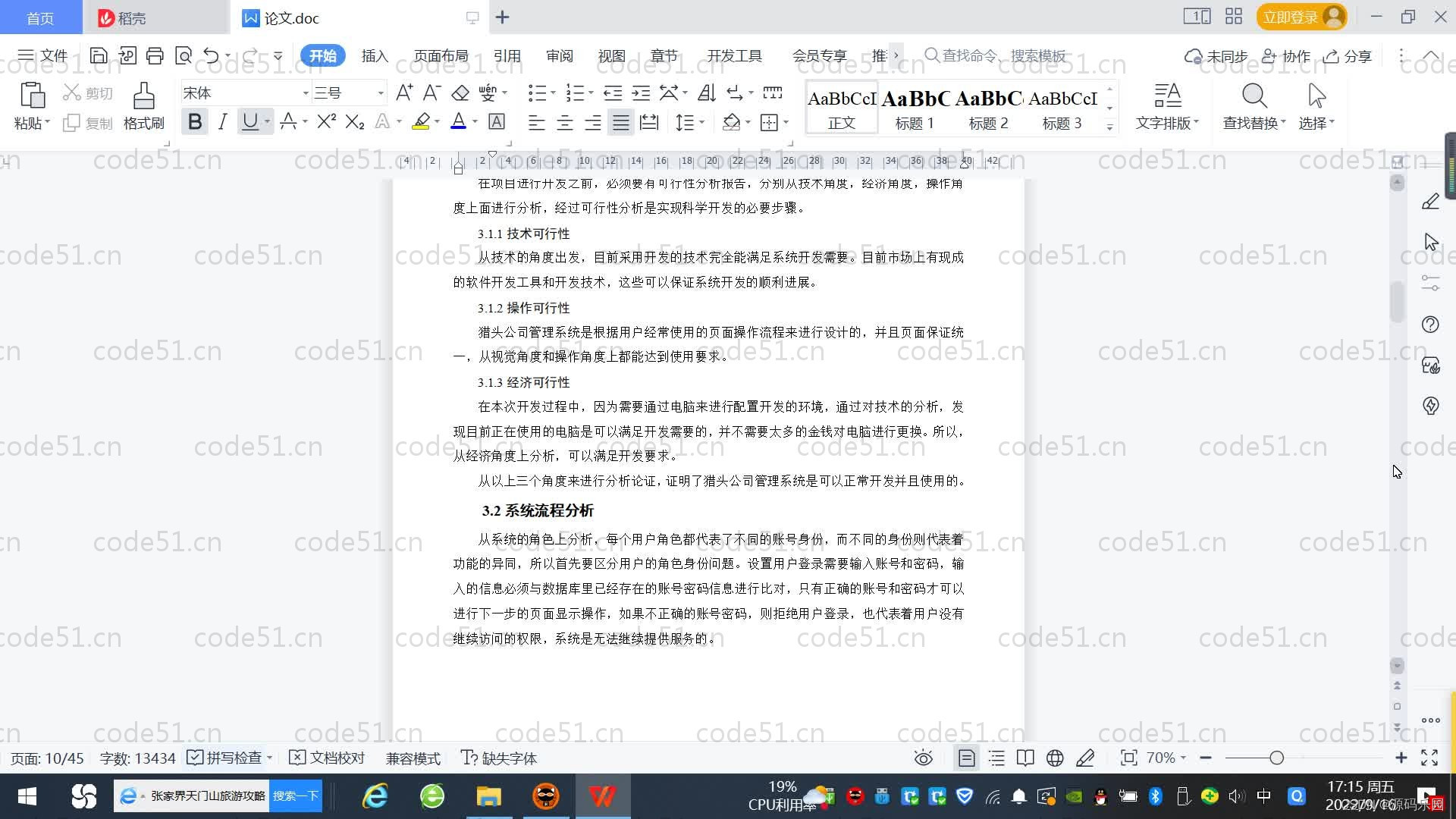
Task: Toggle underline formatting
Action: 249,121
